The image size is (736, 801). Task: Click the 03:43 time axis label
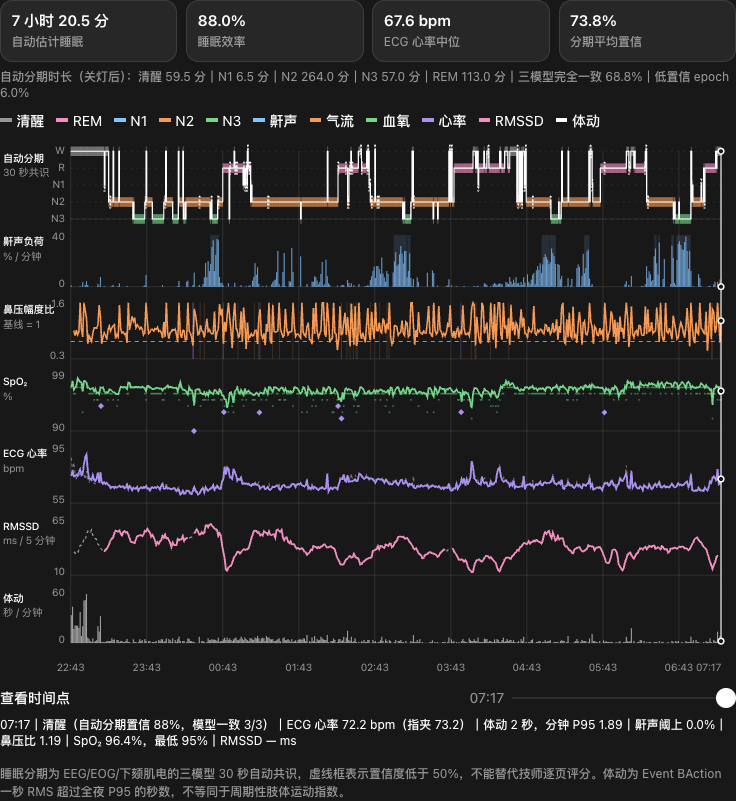[451, 667]
